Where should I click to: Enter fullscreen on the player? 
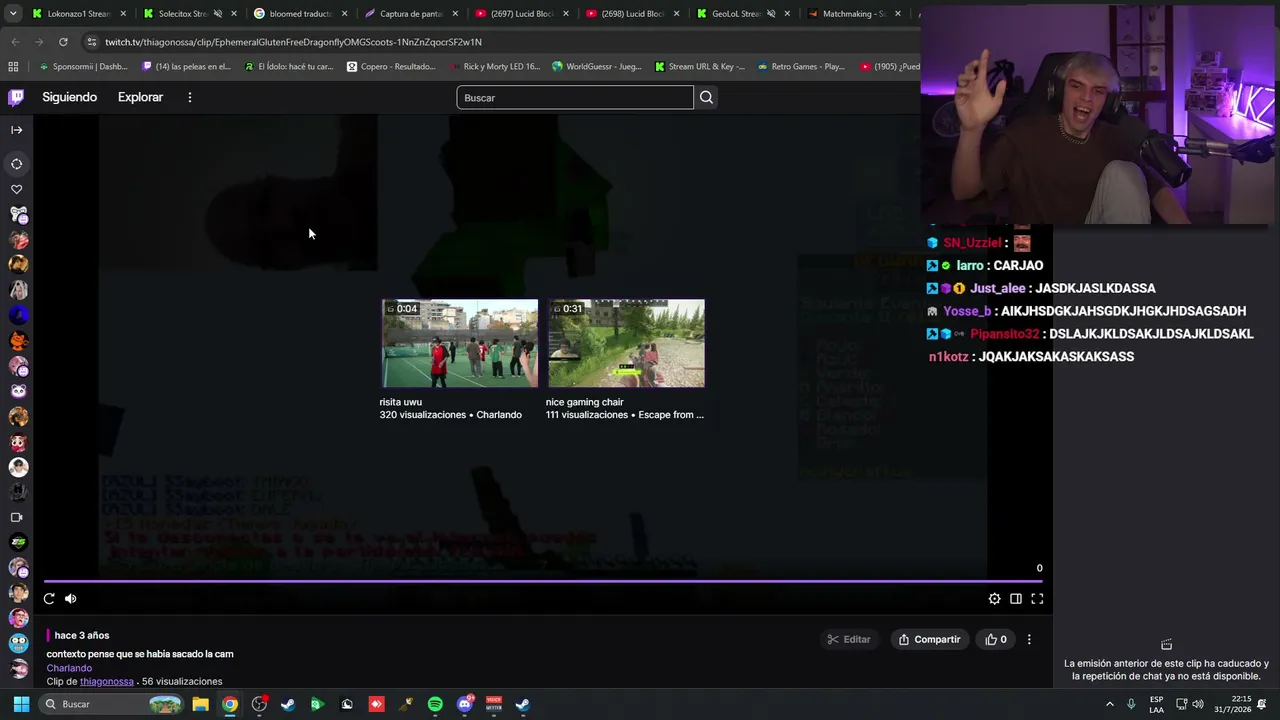click(x=1037, y=598)
